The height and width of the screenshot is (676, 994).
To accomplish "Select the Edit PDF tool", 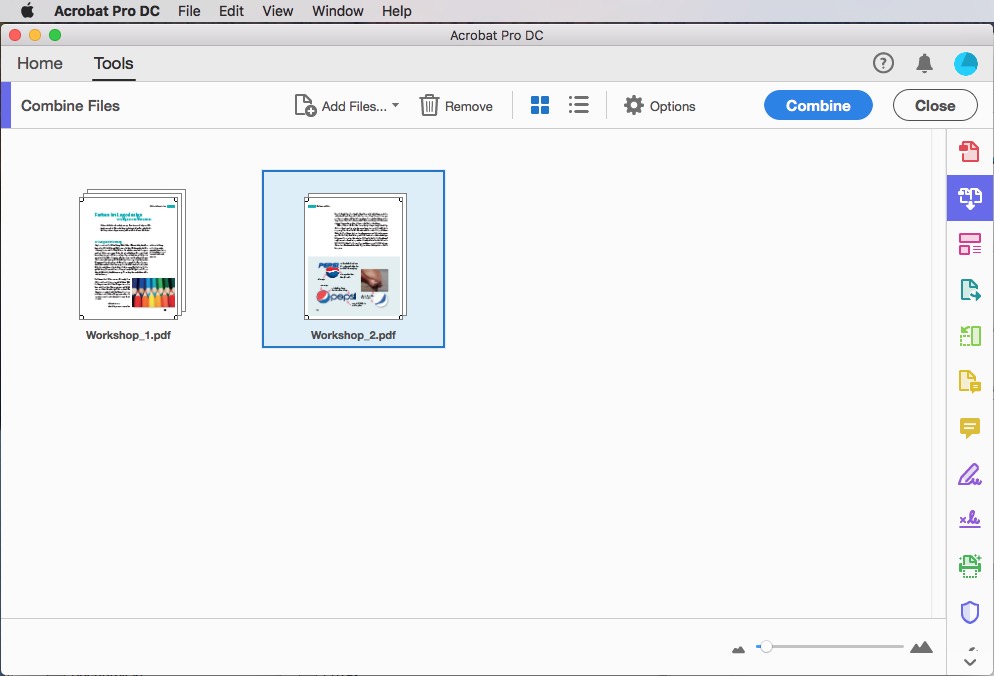I will [968, 335].
